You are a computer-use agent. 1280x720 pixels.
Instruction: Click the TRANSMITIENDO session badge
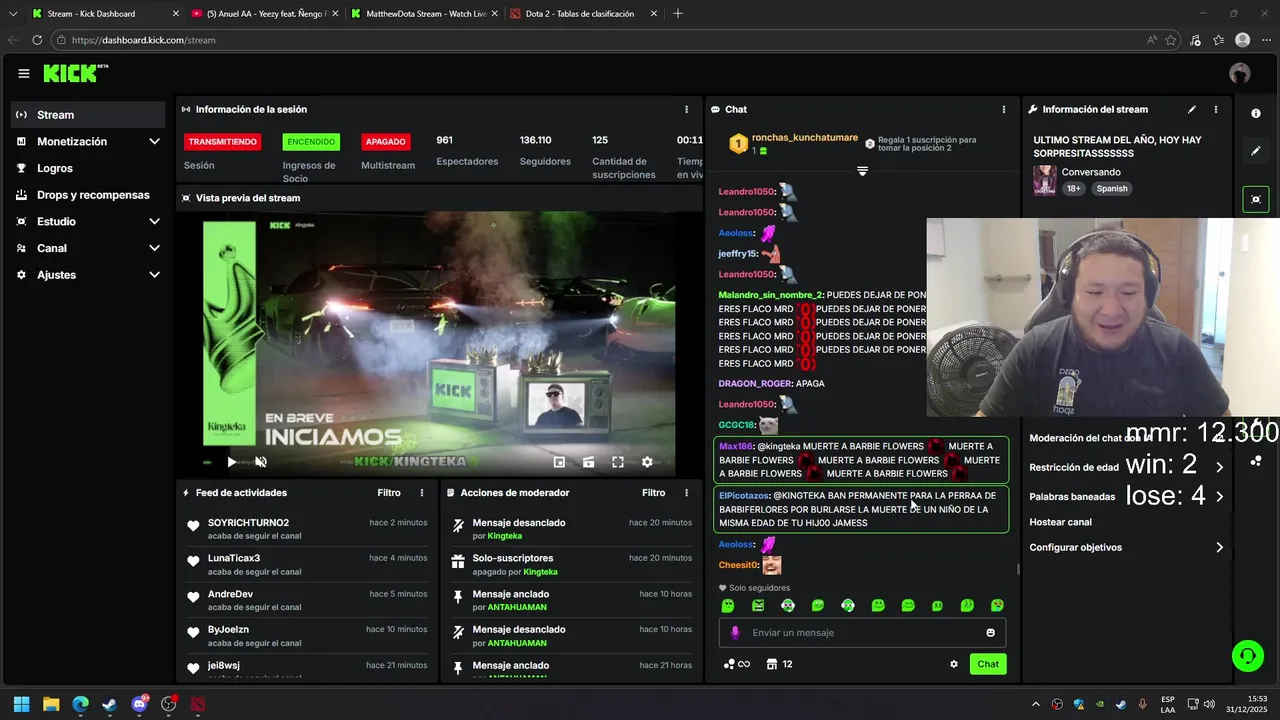(x=223, y=142)
